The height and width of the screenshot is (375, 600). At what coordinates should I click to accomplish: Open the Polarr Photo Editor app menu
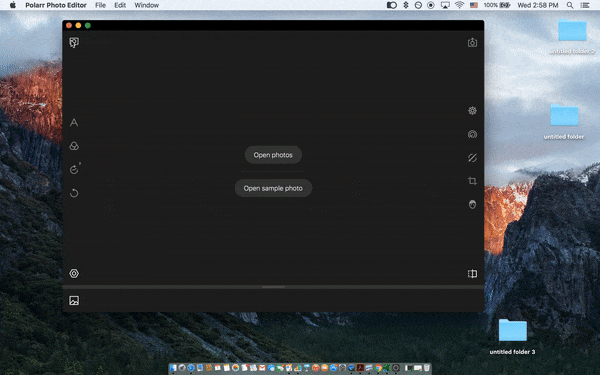tap(56, 5)
